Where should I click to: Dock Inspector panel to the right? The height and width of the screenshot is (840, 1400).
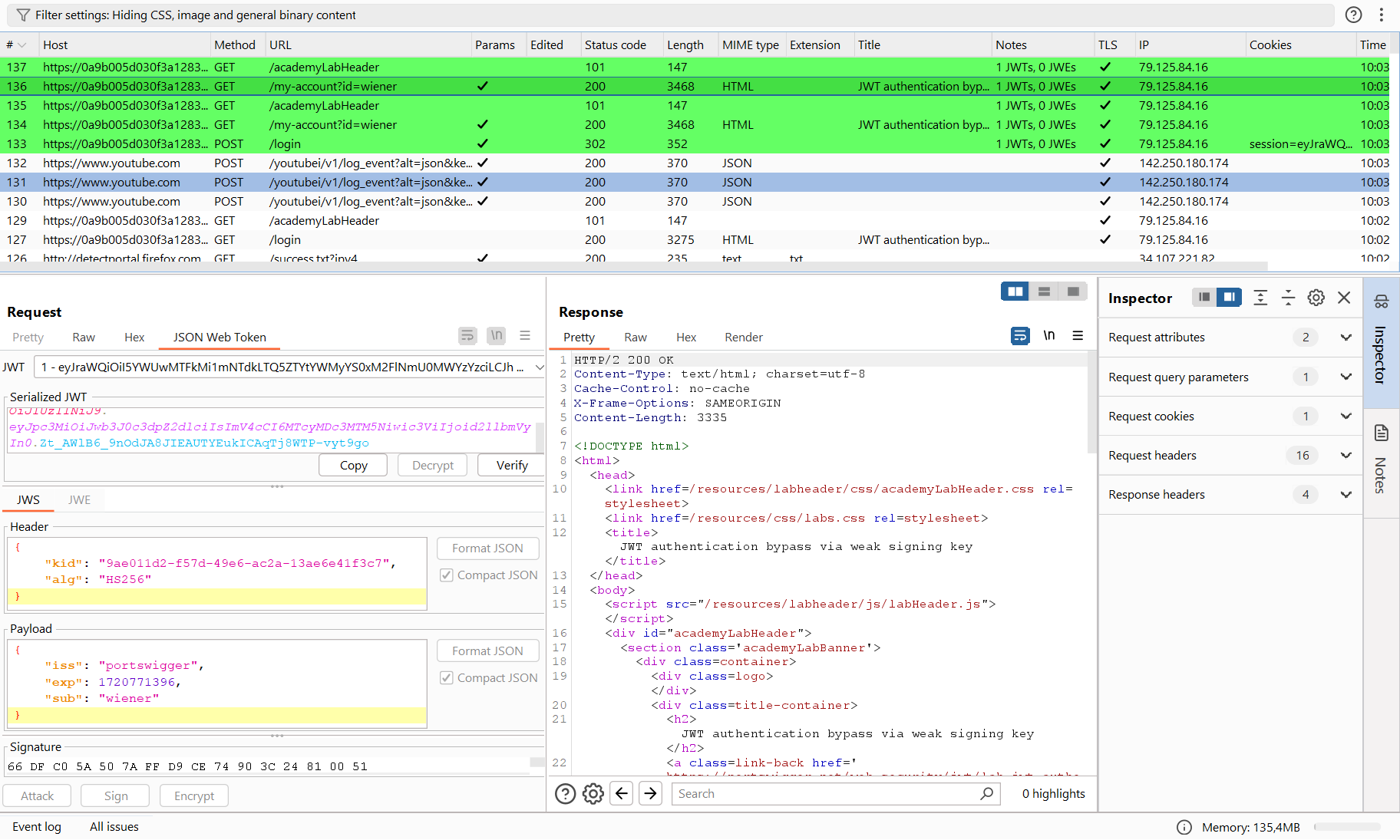(1229, 298)
